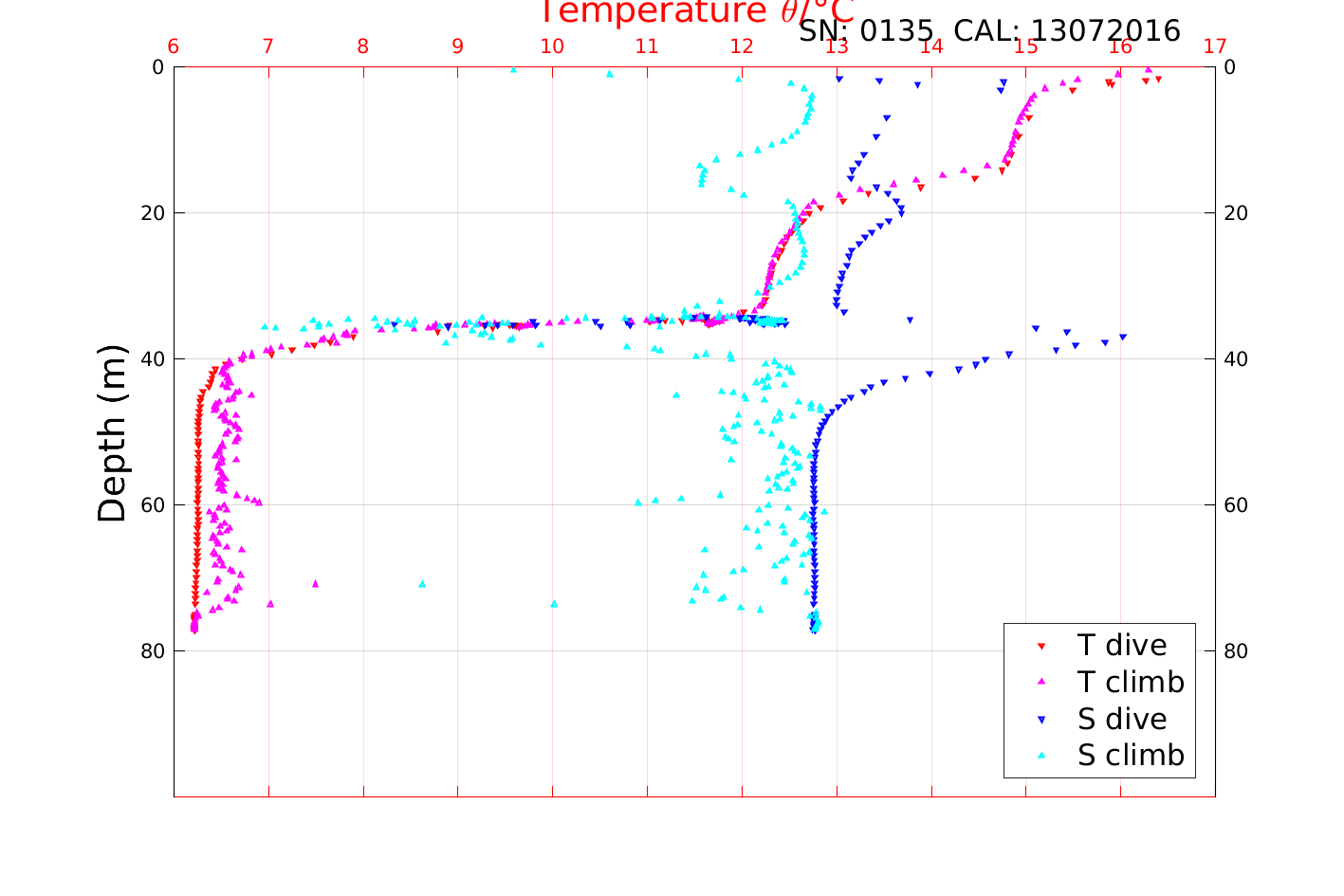The width and height of the screenshot is (1344, 896).
Task: Click temperature tick label '9'
Action: coord(458,46)
